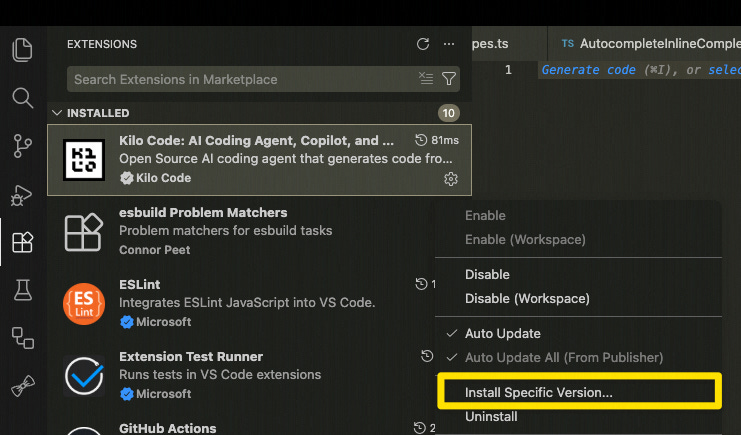Screen dimensions: 741x435
Task: Click the Extension Test Runner logo
Action: click(84, 376)
